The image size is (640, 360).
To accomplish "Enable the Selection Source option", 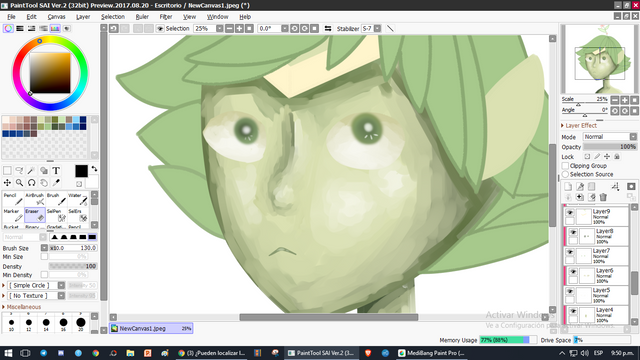I will tap(565, 174).
